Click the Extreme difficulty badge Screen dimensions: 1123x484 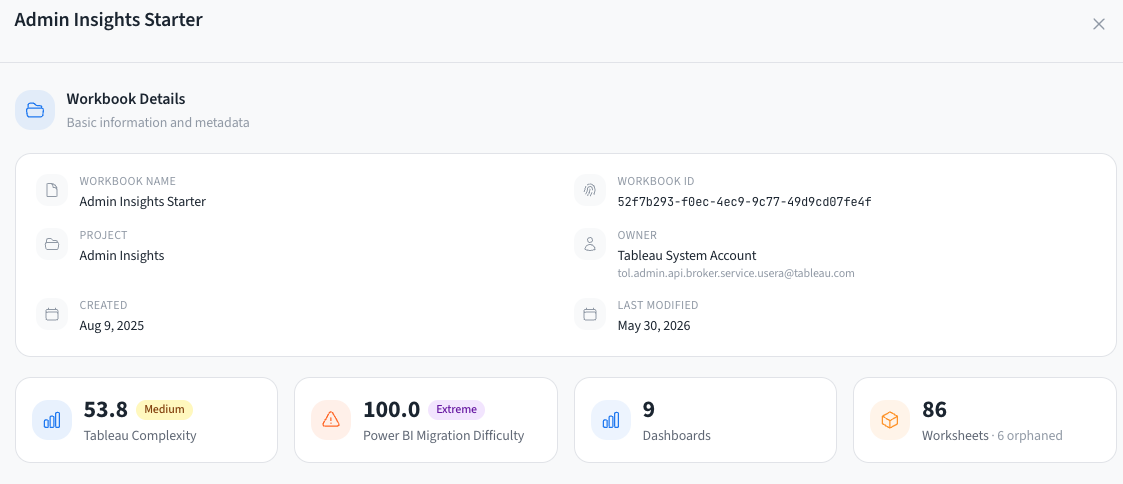click(x=456, y=410)
